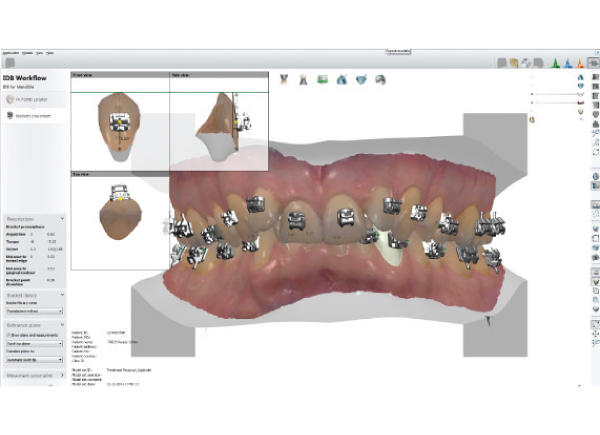
Task: Select the bracket on the upper right central incisor
Action: 297,221
